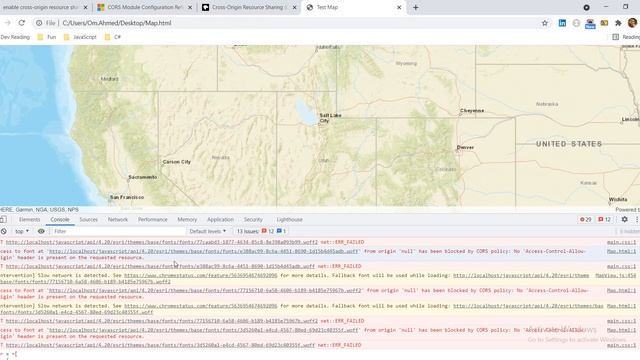The width and height of the screenshot is (640, 360).
Task: Close the Cross-Origin Resource Sharing tab
Action: [294, 7]
